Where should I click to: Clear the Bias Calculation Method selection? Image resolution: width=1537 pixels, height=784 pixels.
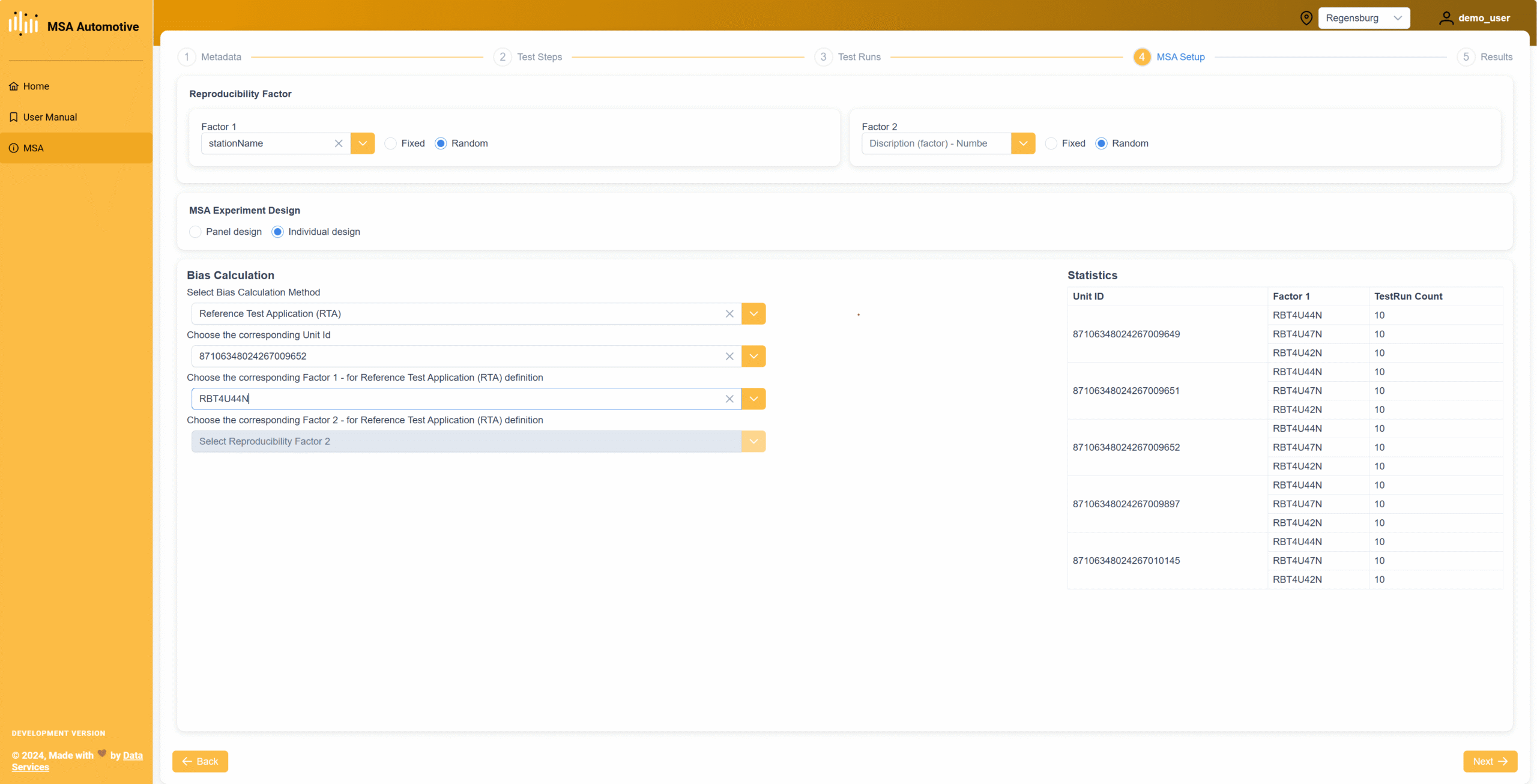point(729,314)
